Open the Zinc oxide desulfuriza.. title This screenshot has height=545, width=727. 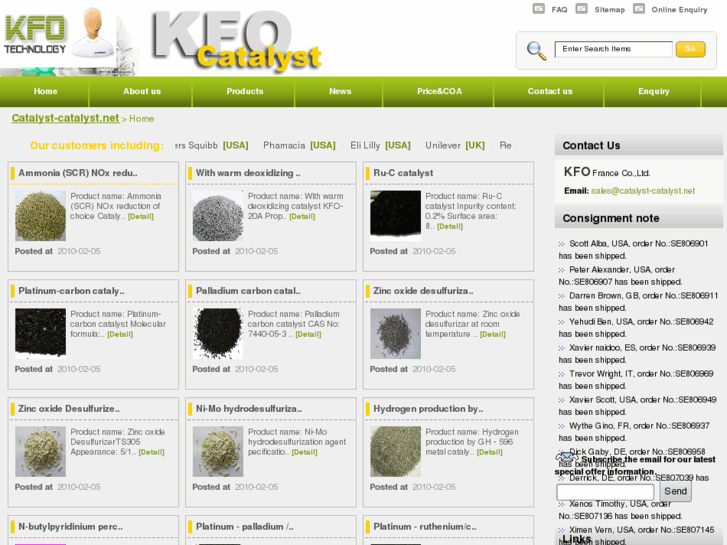click(423, 291)
